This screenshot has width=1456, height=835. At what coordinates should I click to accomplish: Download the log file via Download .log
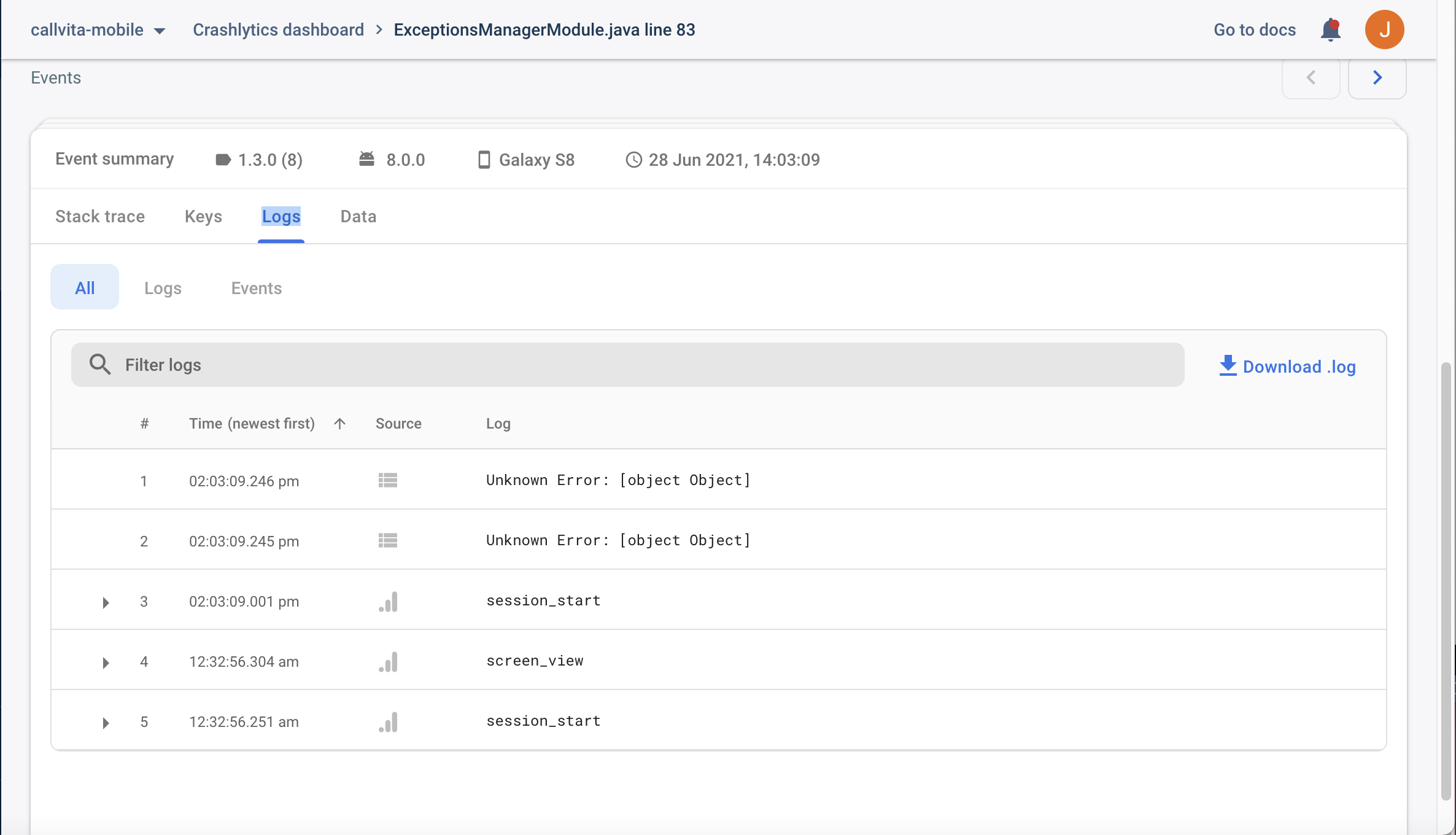[1299, 366]
